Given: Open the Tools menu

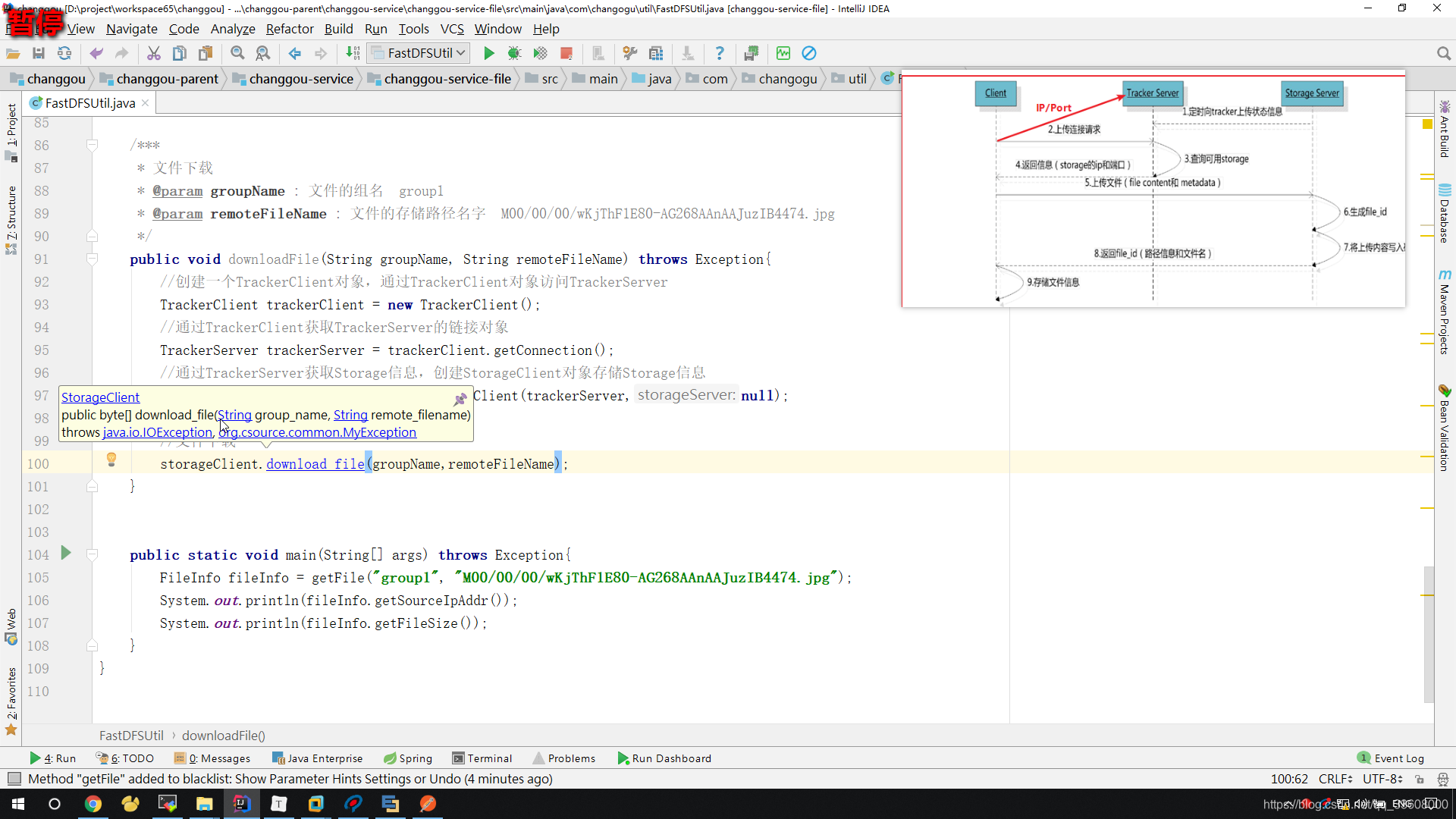Looking at the screenshot, I should (x=413, y=29).
